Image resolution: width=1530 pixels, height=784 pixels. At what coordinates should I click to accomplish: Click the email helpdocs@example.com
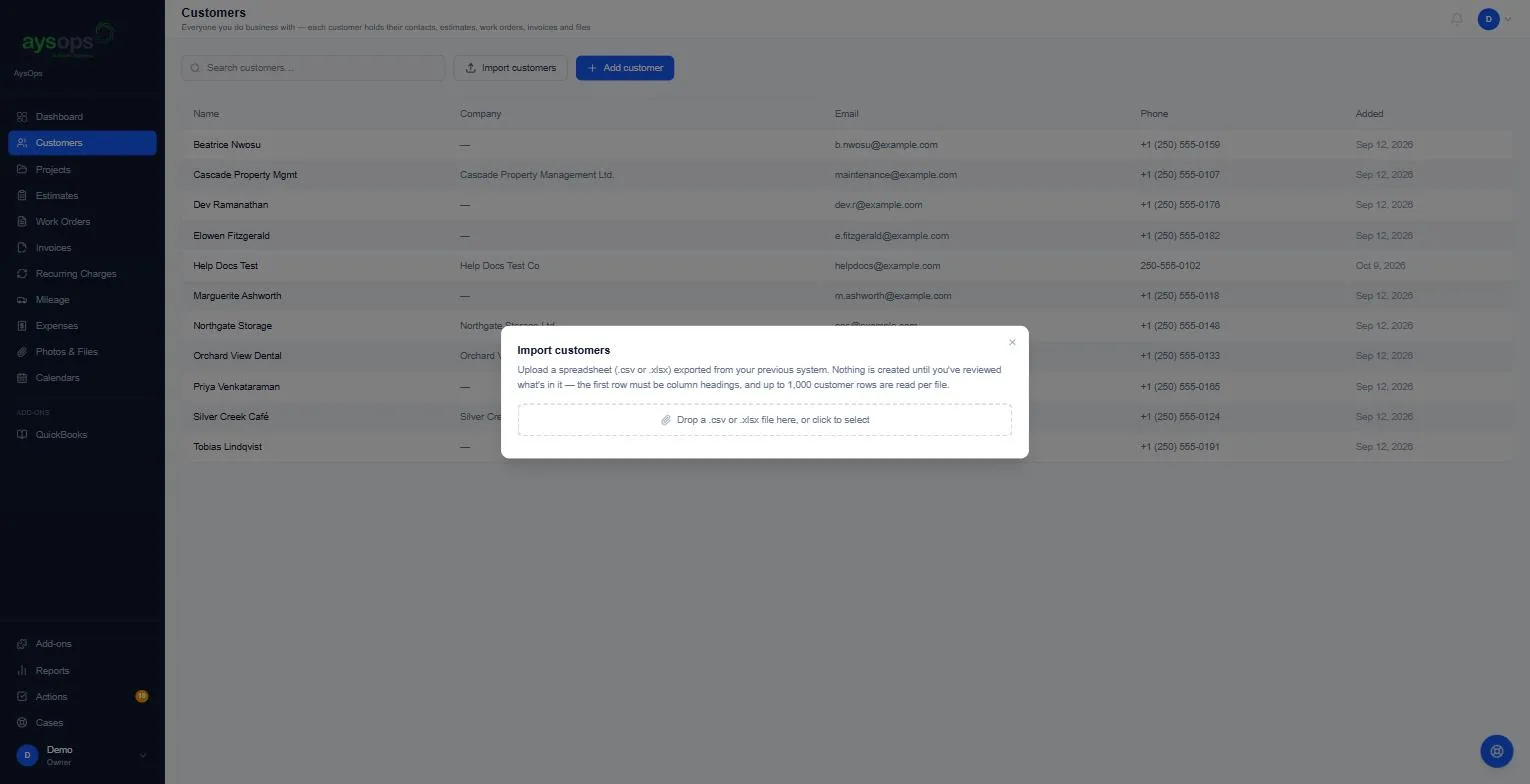888,266
